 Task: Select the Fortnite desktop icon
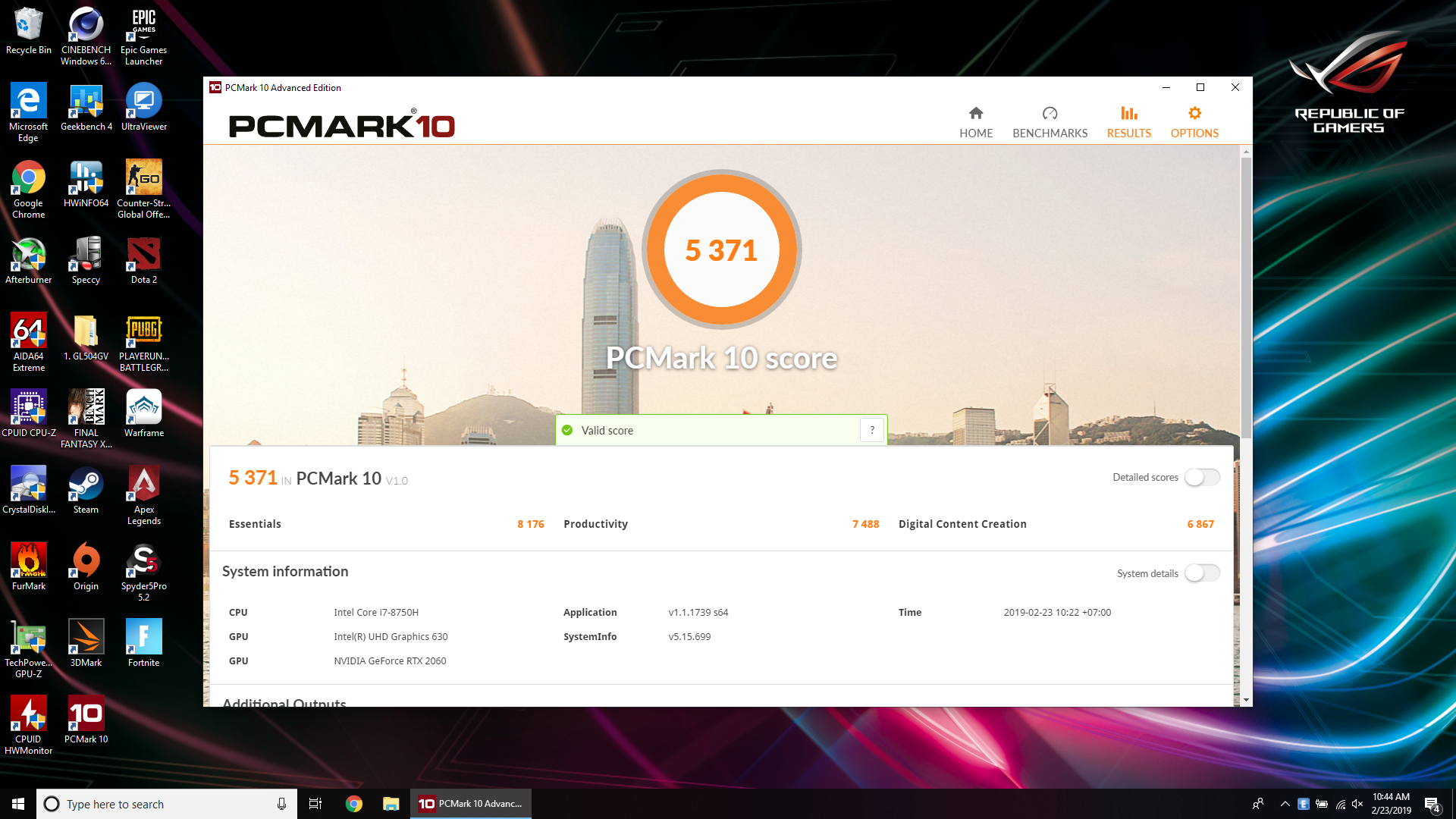[x=143, y=643]
